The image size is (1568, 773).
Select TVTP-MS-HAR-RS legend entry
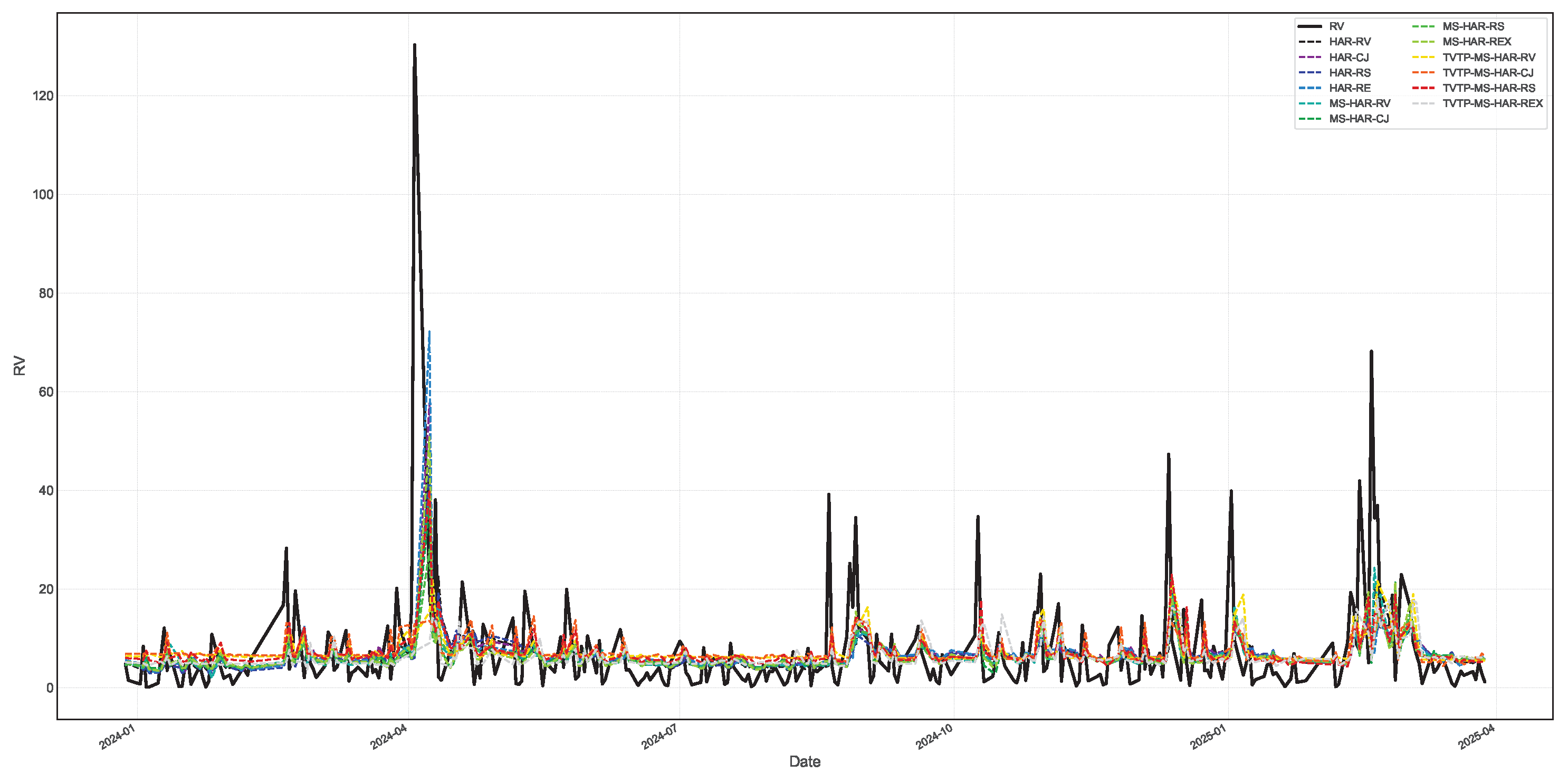pos(1489,88)
